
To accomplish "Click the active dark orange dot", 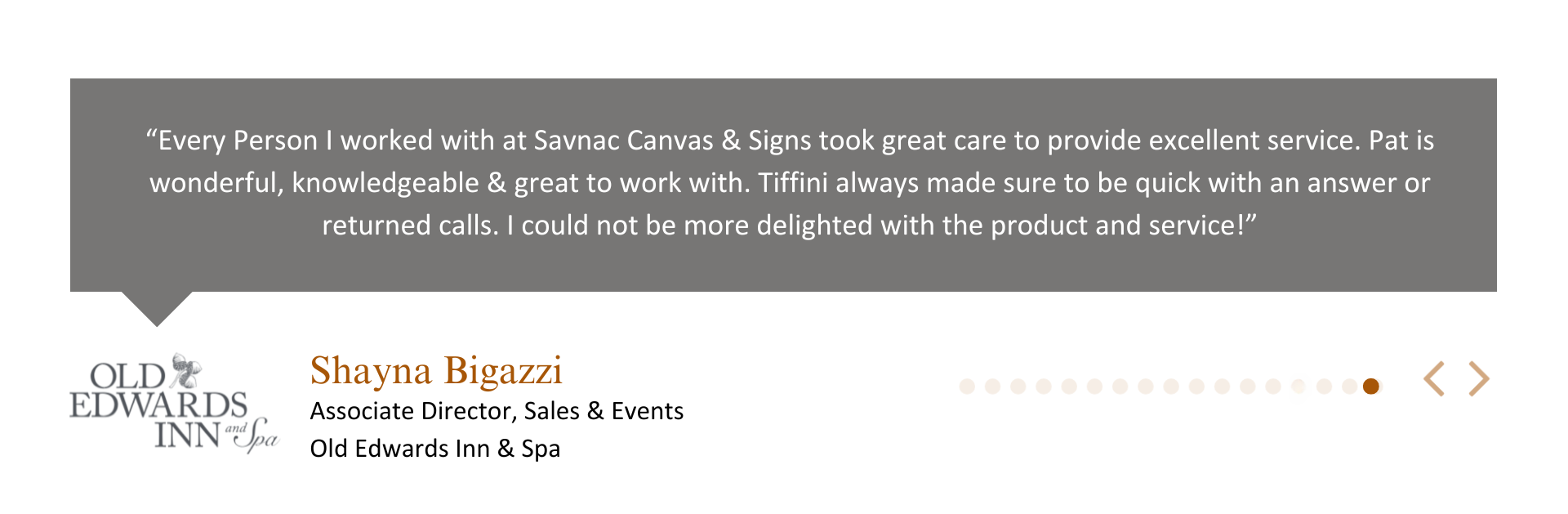I will pos(1371,387).
